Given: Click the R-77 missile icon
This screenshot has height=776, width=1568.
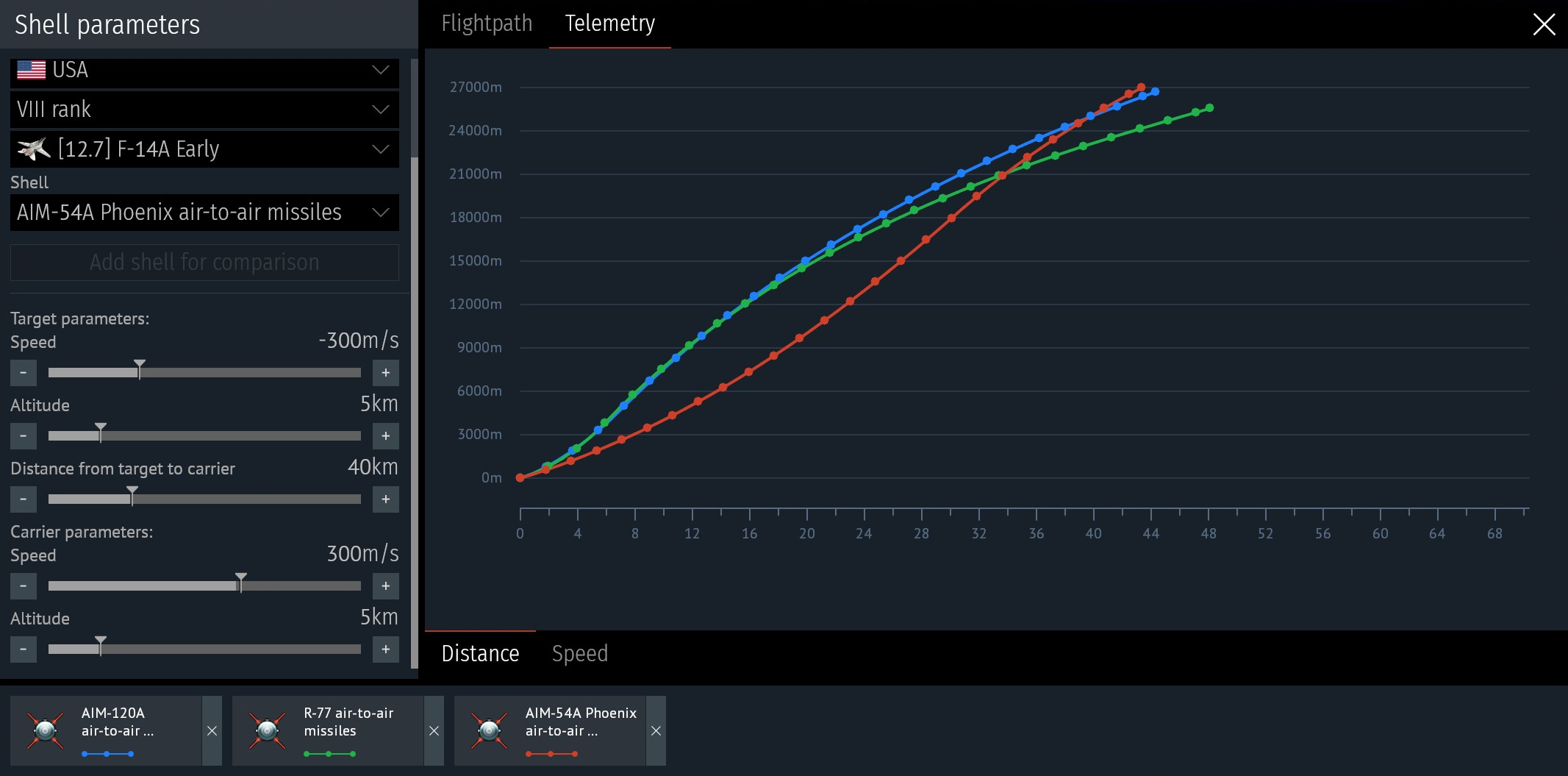Looking at the screenshot, I should pyautogui.click(x=267, y=730).
